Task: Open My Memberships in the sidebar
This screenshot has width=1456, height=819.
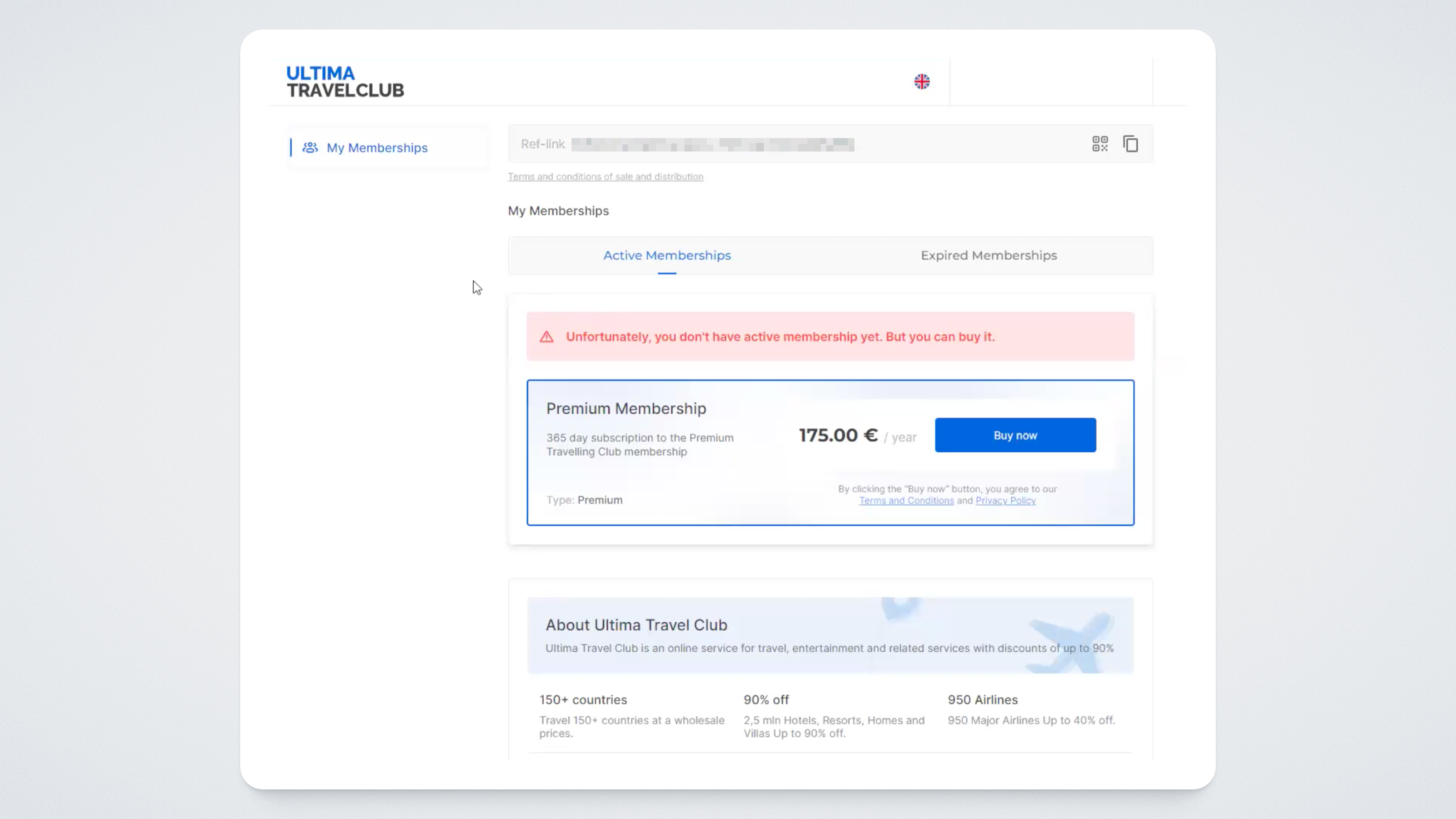Action: pyautogui.click(x=377, y=147)
